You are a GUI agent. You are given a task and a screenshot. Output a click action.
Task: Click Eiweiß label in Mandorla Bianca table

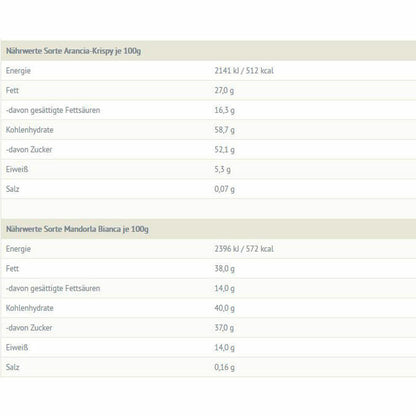(x=17, y=347)
